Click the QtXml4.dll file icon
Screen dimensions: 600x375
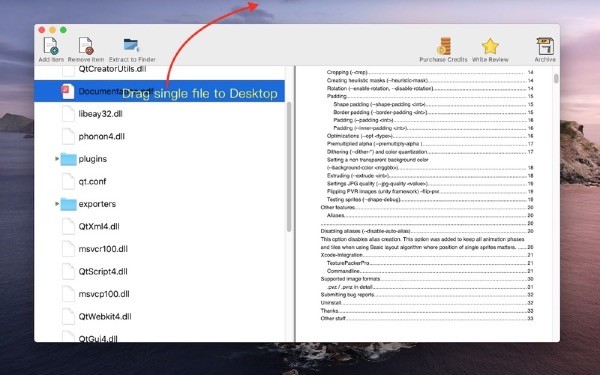tap(68, 226)
